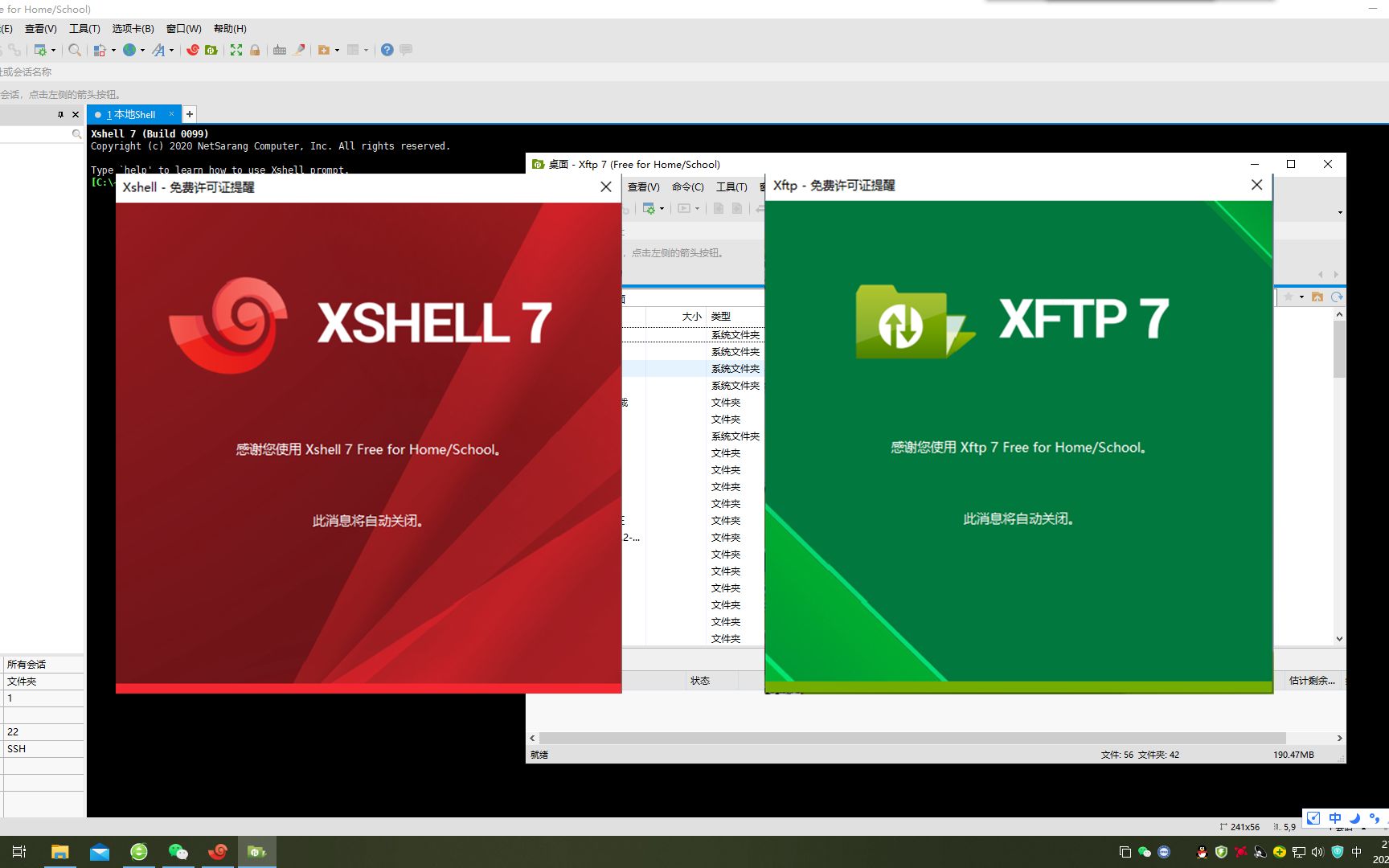Click the search icon in session manager panel
1389x868 pixels.
pyautogui.click(x=76, y=134)
